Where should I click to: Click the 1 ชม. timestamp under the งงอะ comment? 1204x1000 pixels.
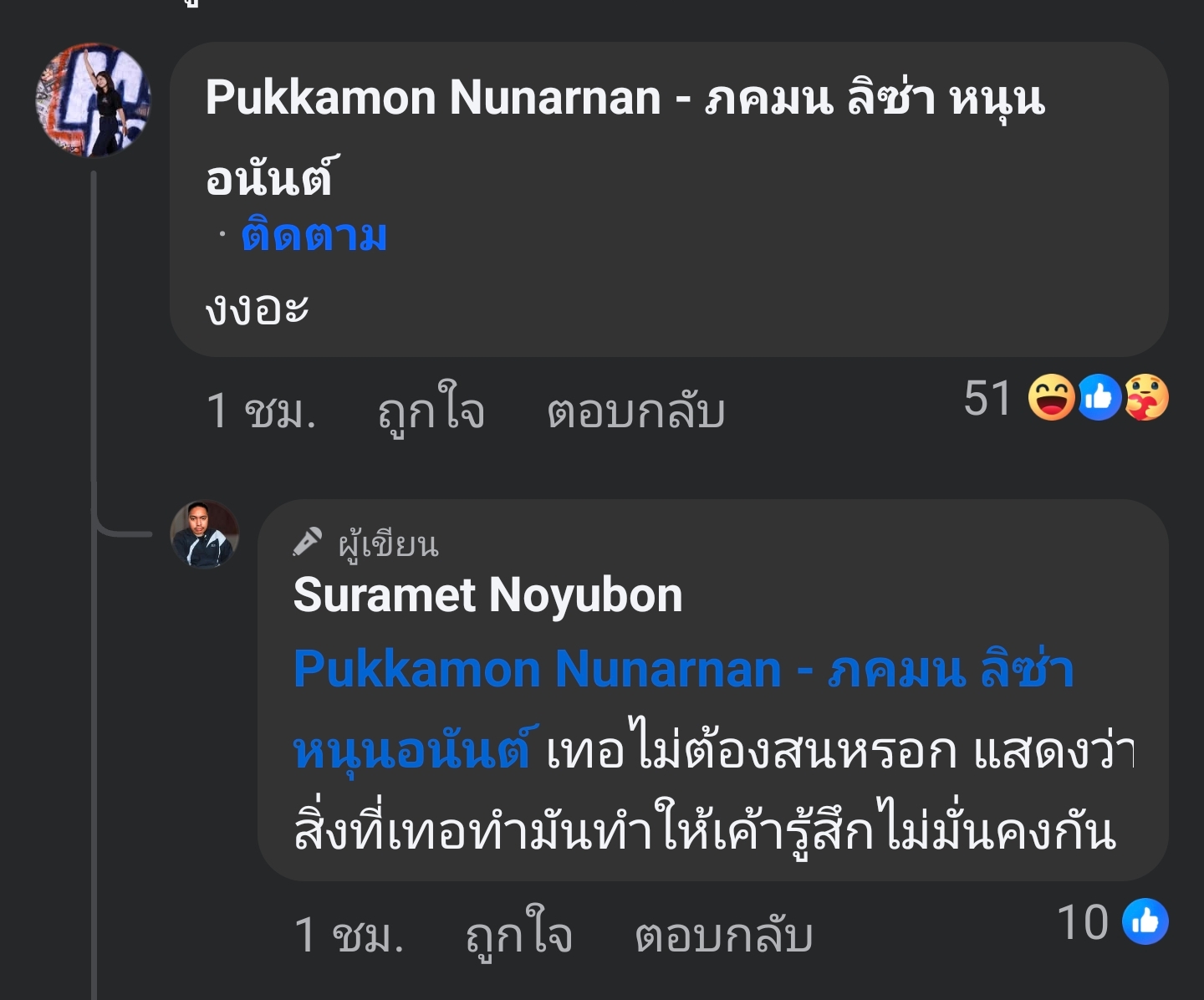(x=261, y=411)
